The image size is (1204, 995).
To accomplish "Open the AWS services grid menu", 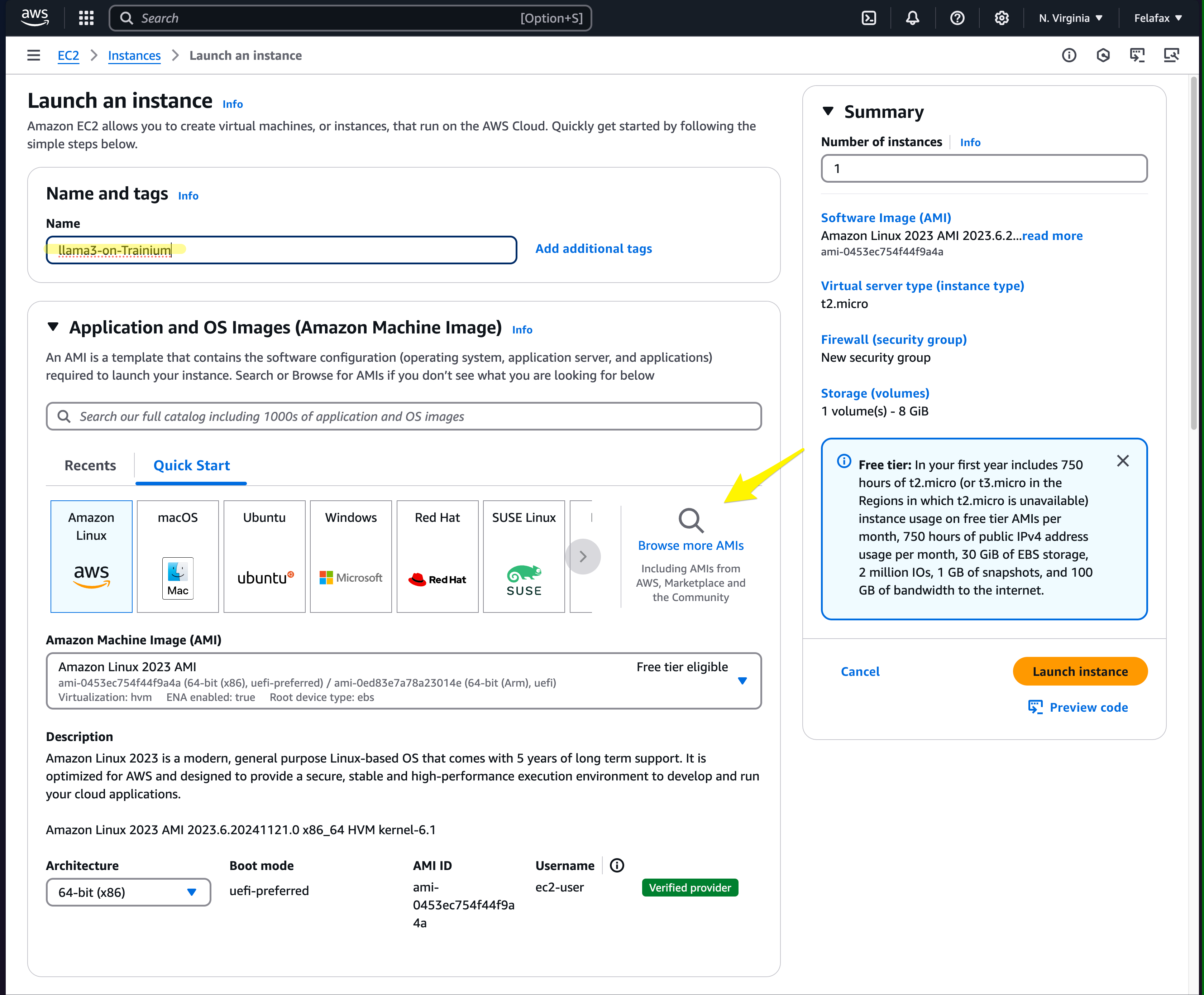I will pyautogui.click(x=87, y=18).
